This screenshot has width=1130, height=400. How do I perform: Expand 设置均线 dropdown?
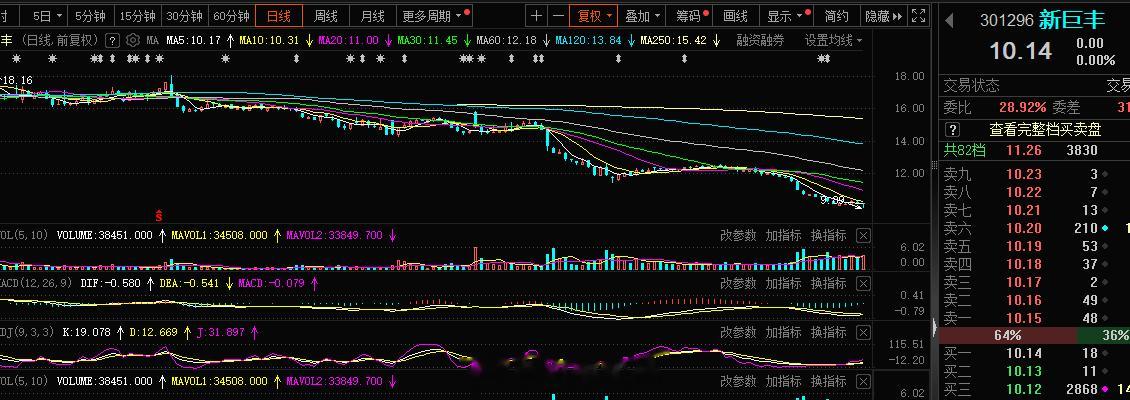pyautogui.click(x=834, y=40)
